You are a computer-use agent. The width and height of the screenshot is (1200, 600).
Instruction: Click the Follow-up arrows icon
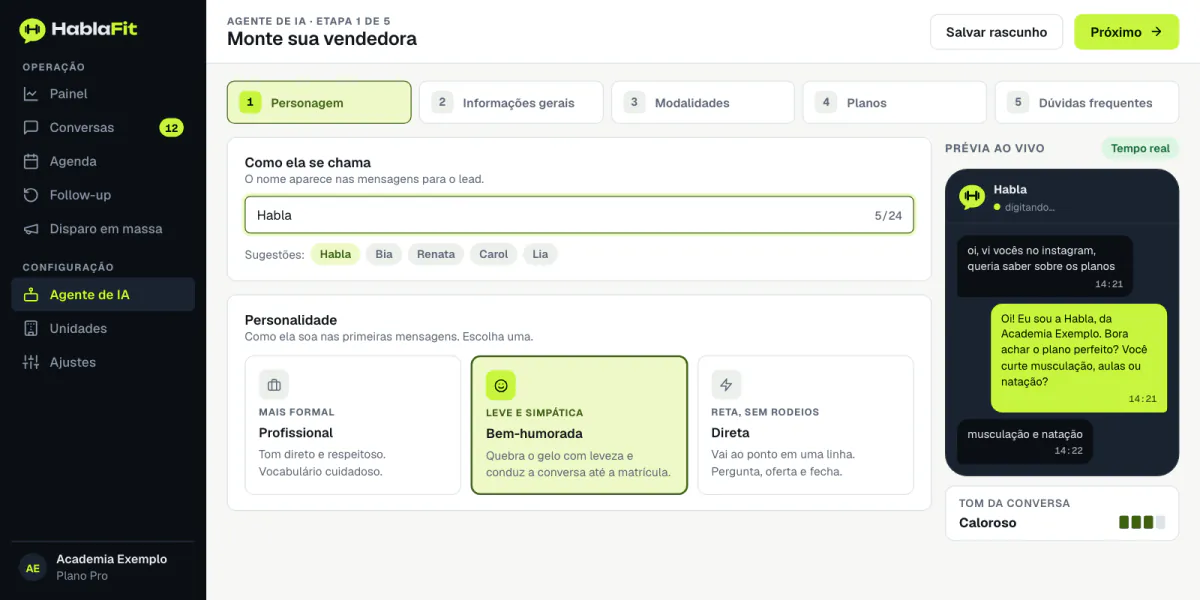point(31,195)
